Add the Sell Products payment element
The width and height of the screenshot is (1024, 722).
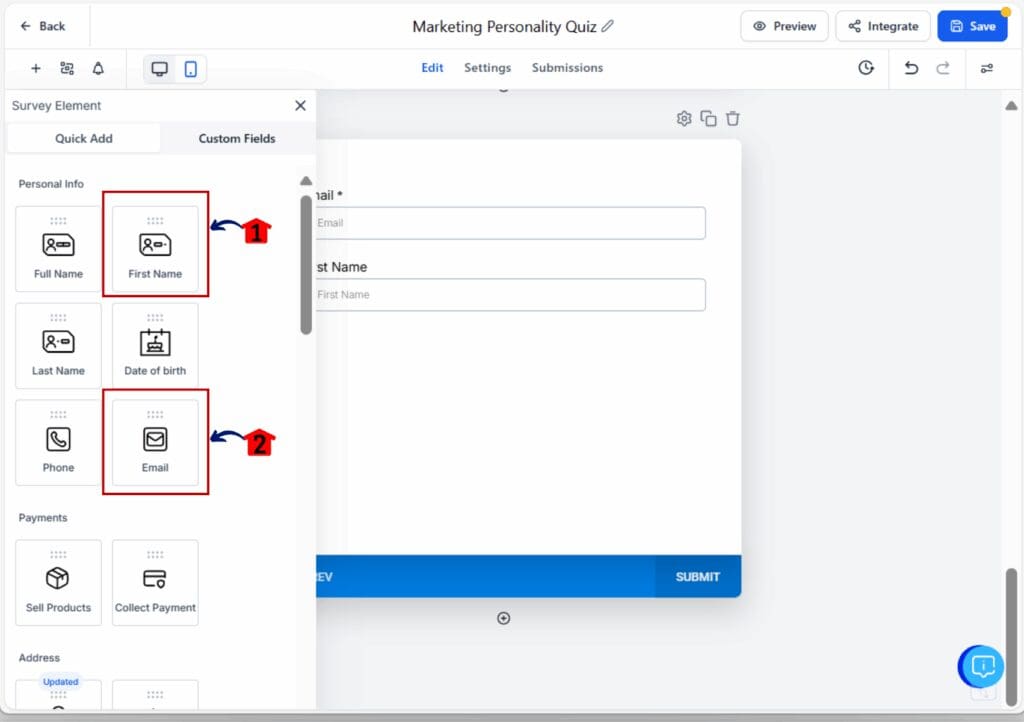[x=58, y=582]
